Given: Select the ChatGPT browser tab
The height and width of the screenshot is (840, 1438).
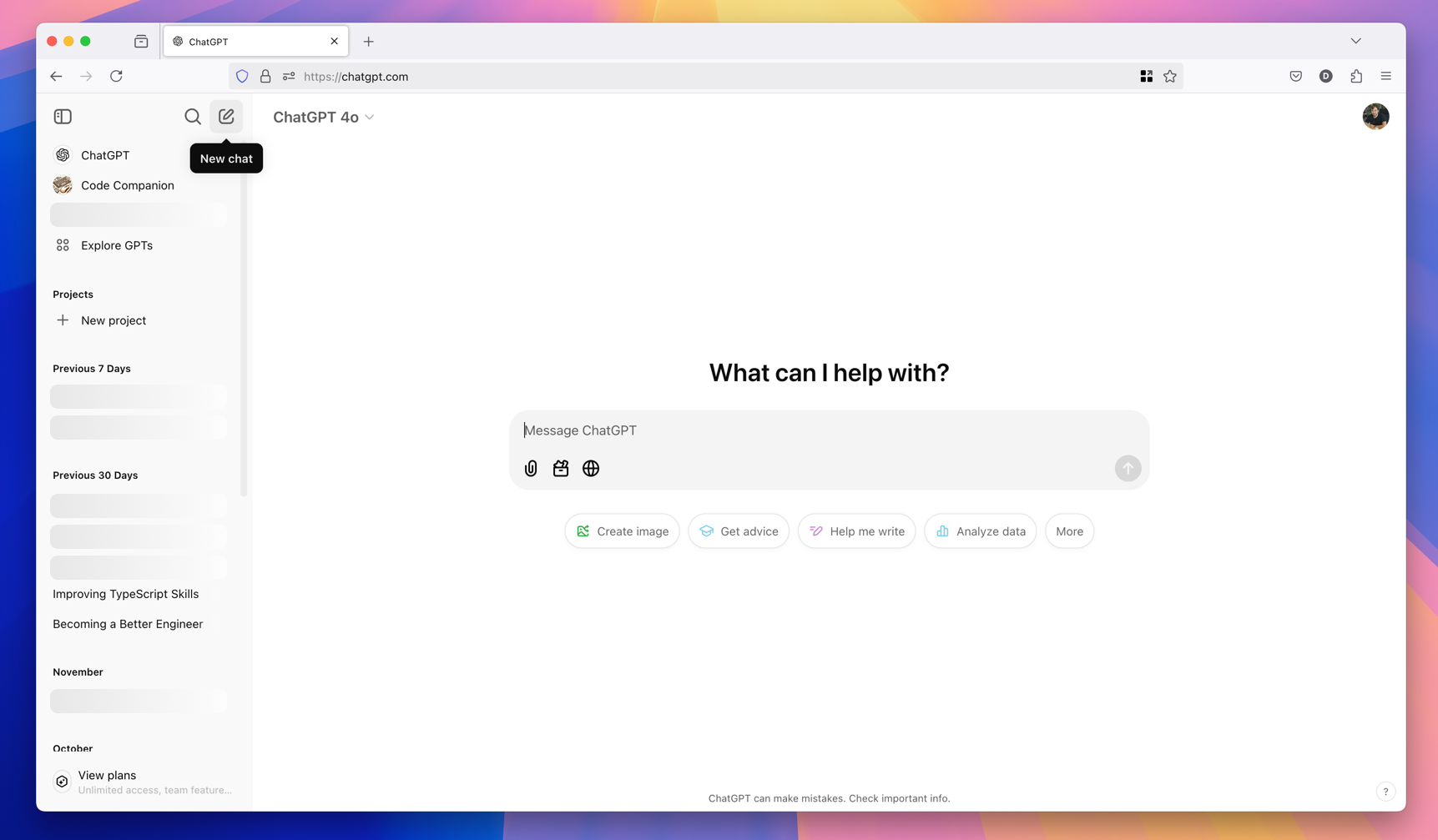Looking at the screenshot, I should click(255, 42).
